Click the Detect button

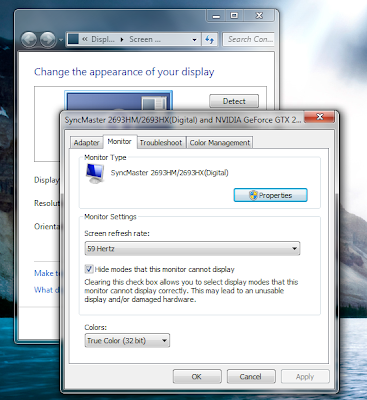click(x=234, y=101)
